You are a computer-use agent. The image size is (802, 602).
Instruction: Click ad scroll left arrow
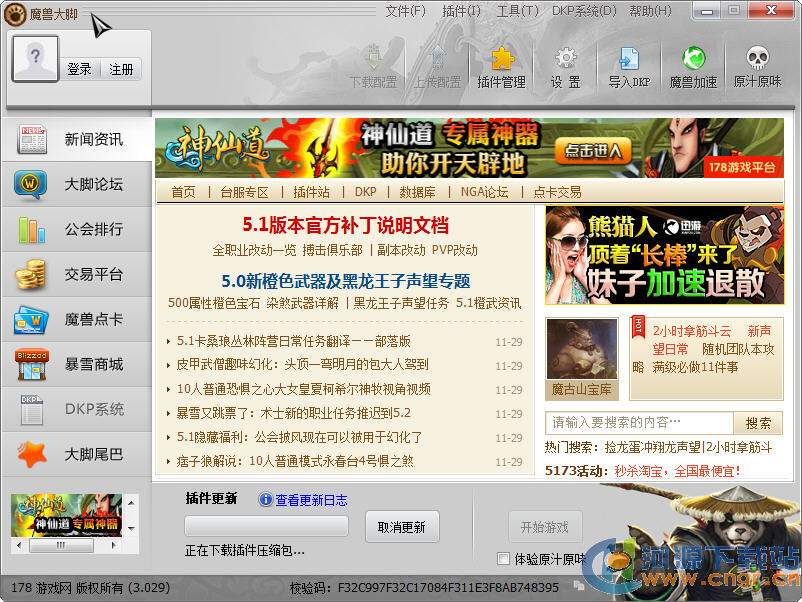tap(19, 545)
